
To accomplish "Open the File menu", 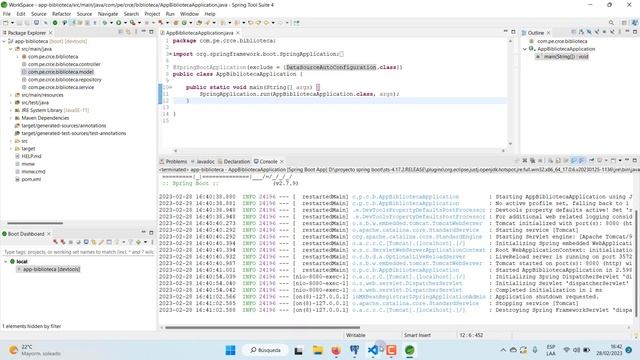I will coord(7,14).
